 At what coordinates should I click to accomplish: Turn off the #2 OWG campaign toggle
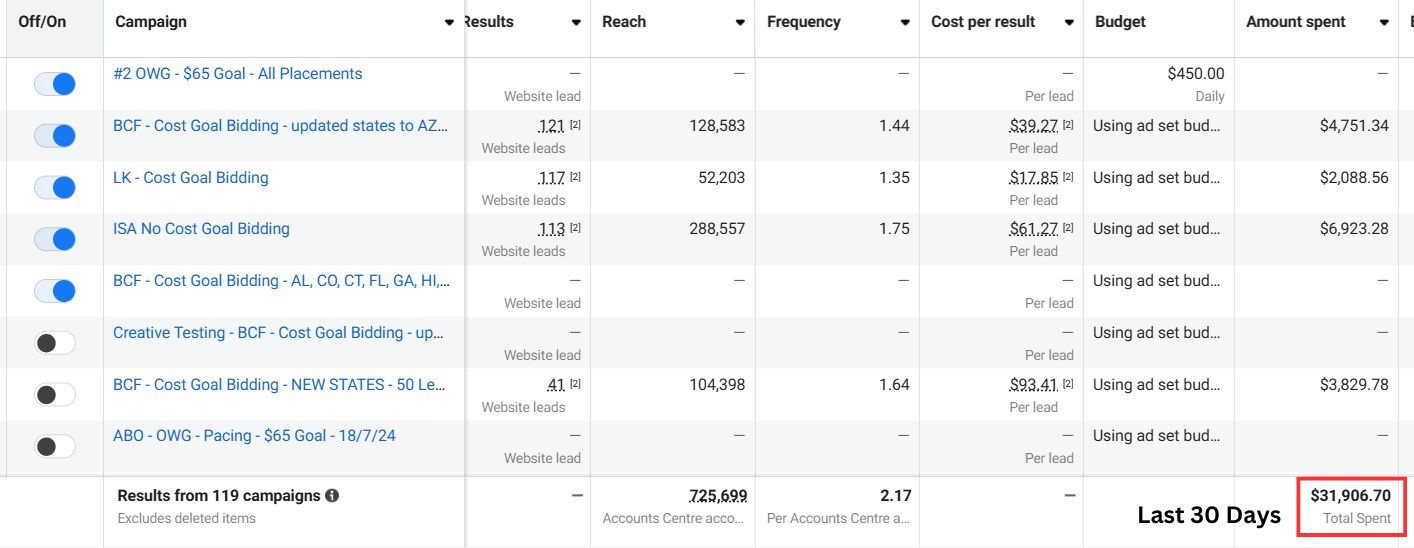click(55, 84)
